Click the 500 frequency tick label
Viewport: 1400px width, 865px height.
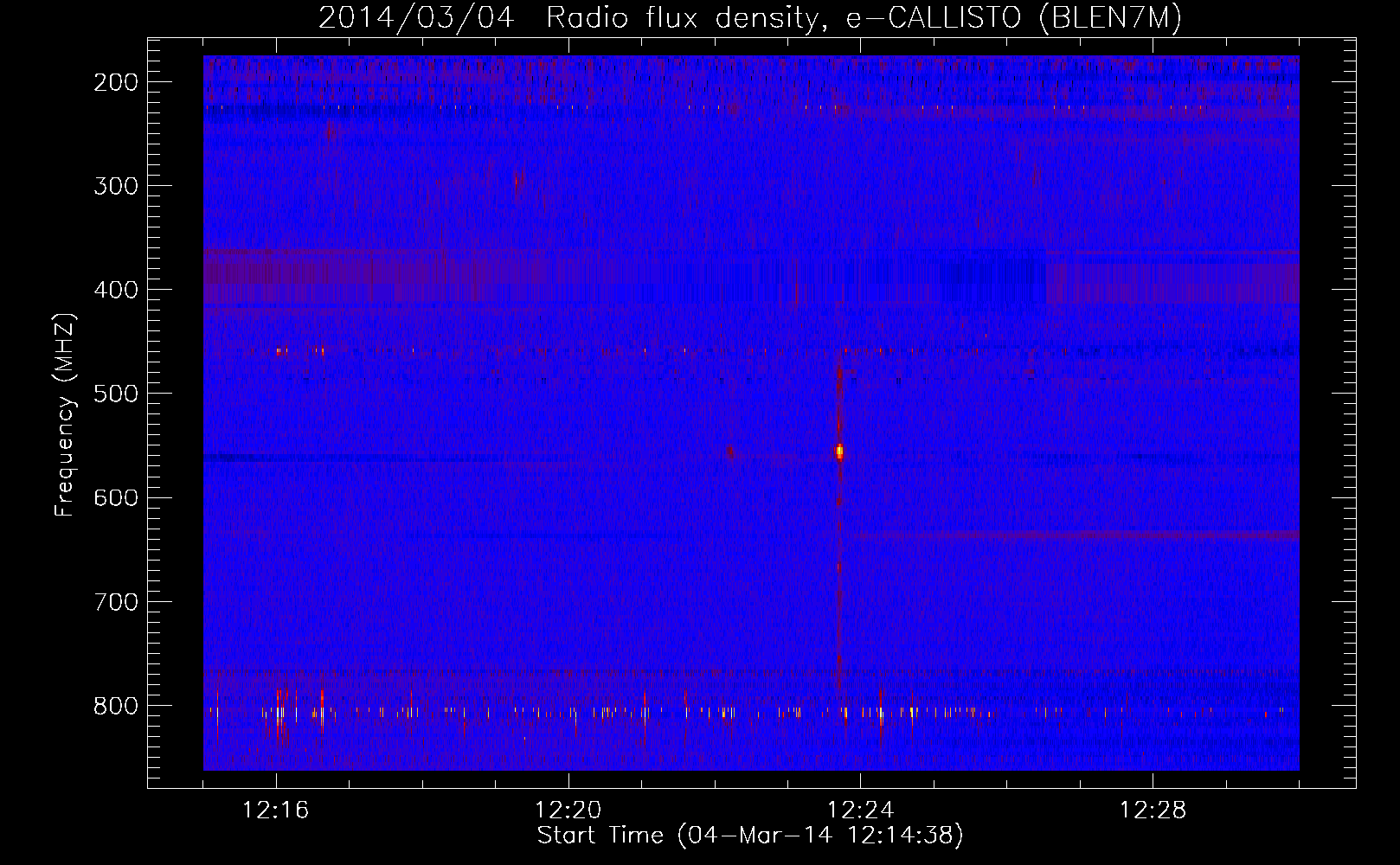click(x=116, y=394)
